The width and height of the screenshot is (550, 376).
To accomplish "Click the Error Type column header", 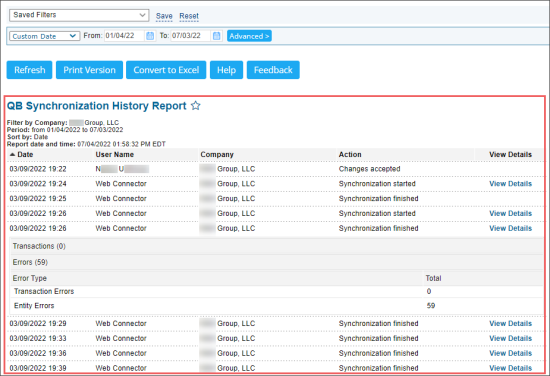I will (29, 278).
